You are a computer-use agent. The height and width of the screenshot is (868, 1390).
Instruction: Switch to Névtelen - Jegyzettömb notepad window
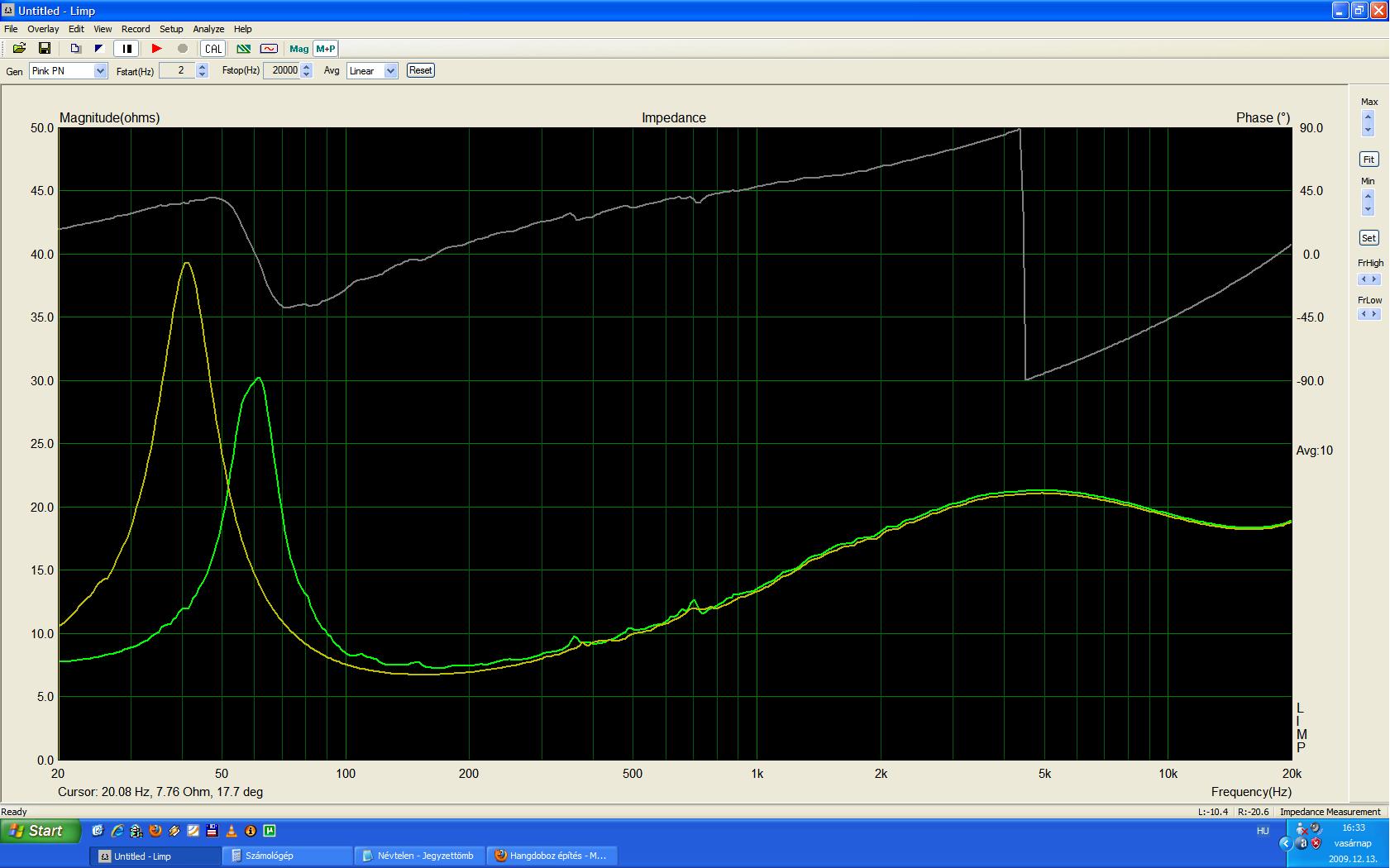pos(420,856)
